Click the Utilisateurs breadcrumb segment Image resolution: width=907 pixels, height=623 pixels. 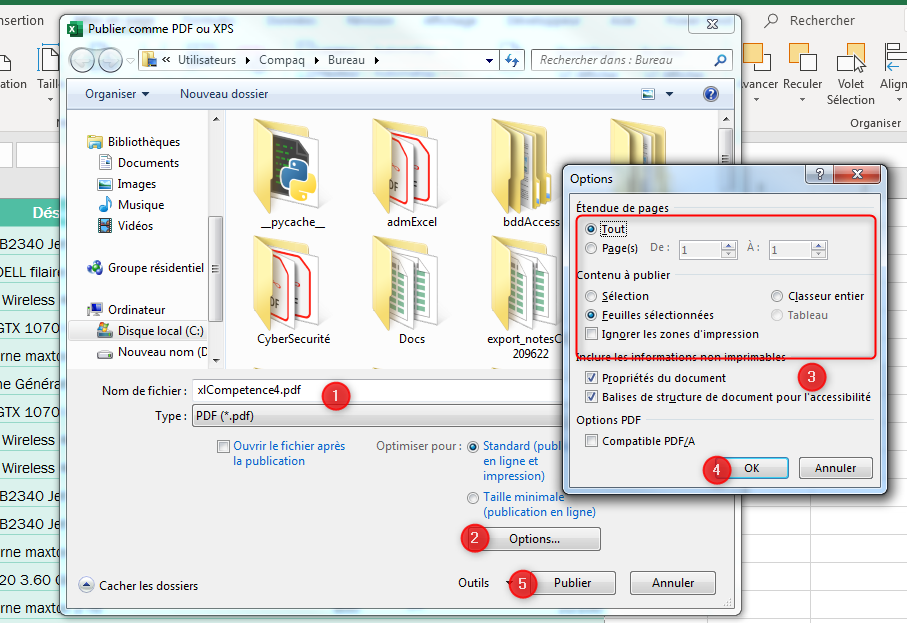207,60
